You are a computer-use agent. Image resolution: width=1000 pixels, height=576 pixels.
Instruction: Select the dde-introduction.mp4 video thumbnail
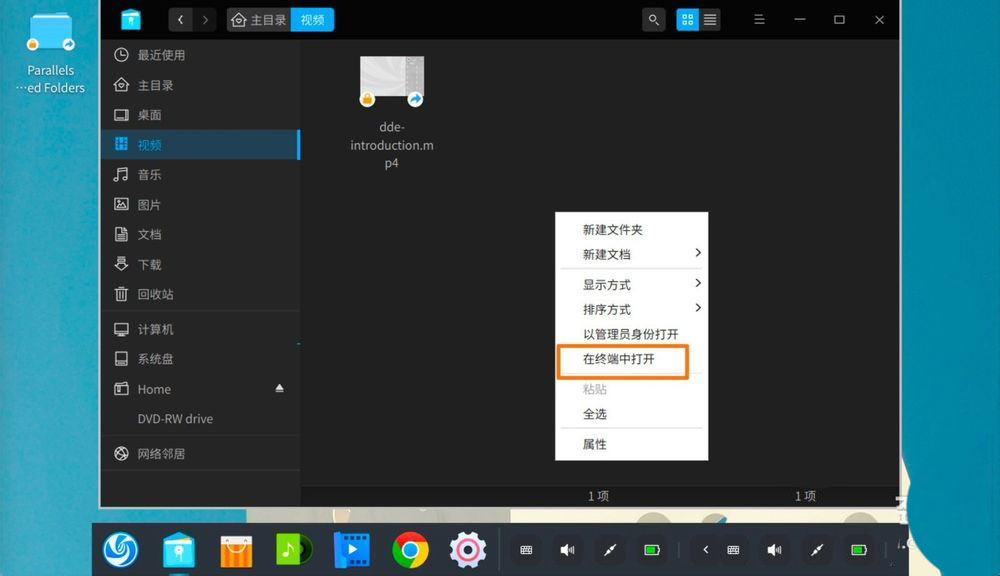392,82
